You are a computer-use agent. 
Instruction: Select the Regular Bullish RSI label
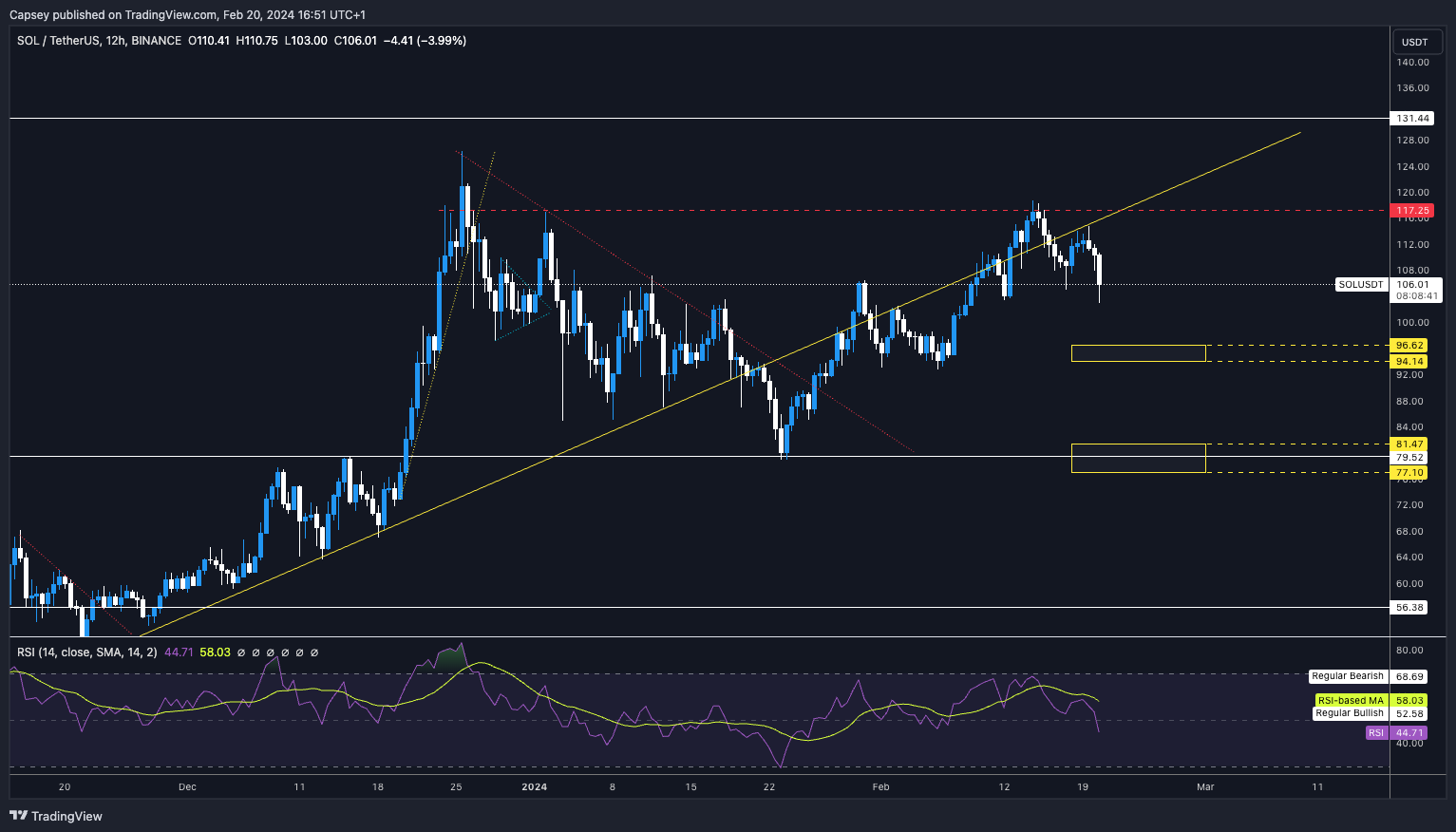[x=1349, y=713]
